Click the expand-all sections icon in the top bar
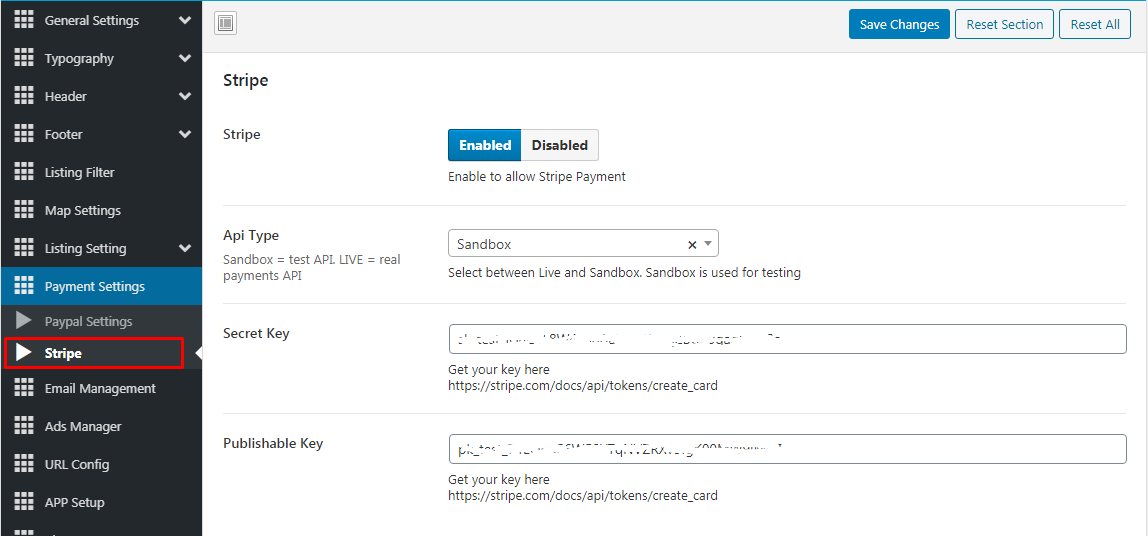Viewport: 1148px width, 536px height. (x=225, y=24)
